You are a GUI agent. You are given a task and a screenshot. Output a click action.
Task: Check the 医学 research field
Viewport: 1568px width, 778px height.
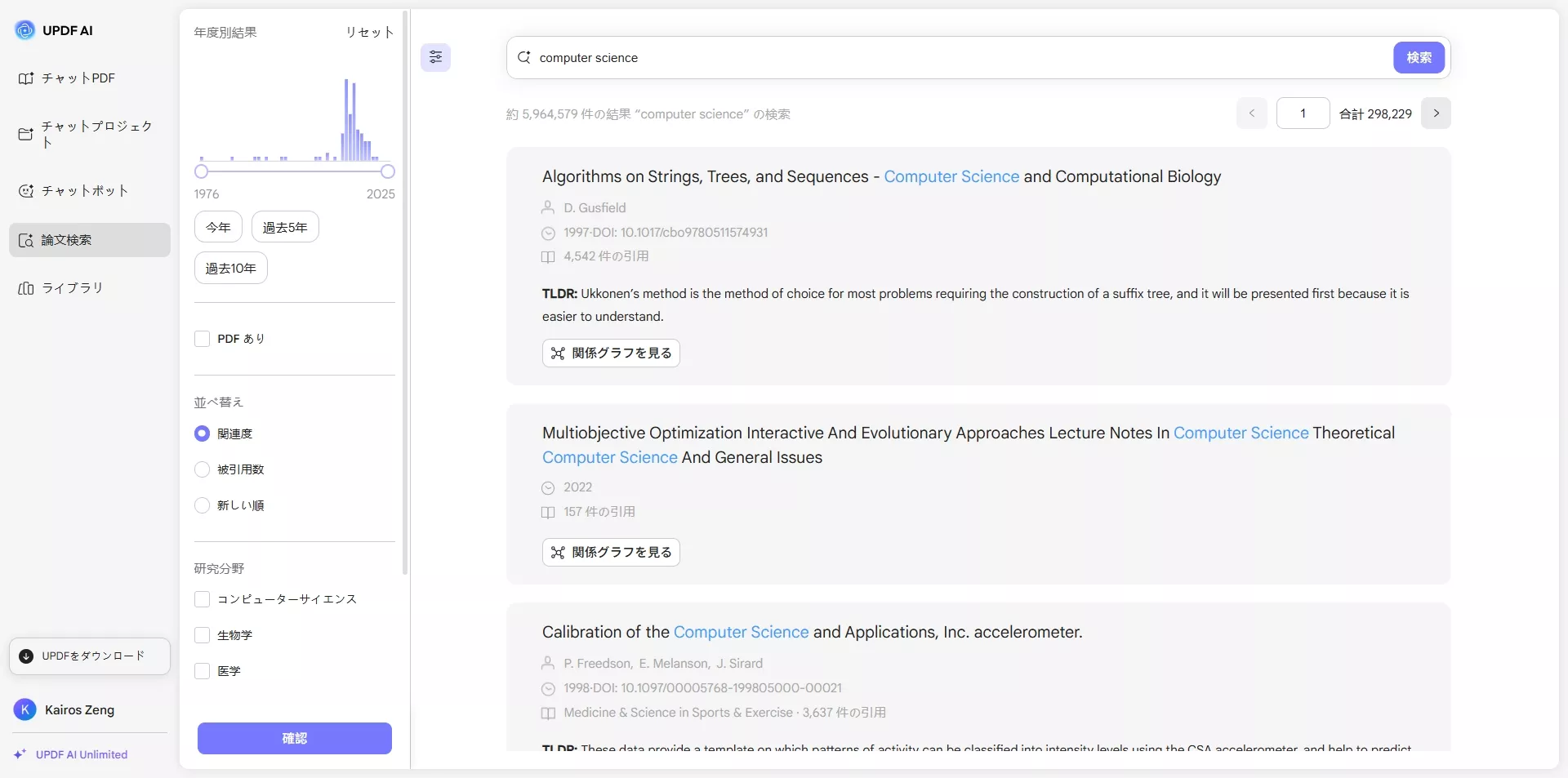tap(203, 671)
